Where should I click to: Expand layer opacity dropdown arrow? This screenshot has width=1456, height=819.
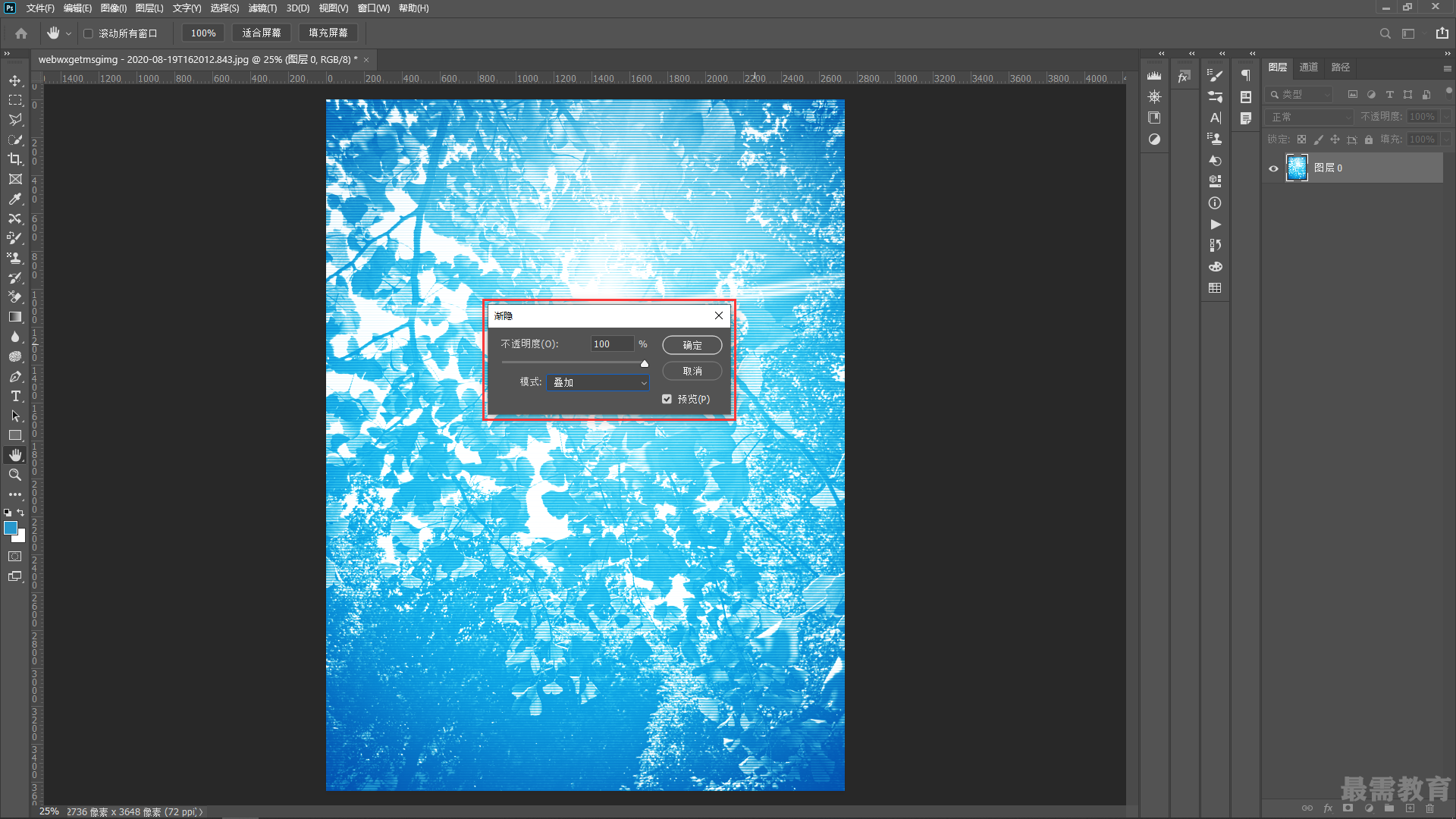[1446, 117]
